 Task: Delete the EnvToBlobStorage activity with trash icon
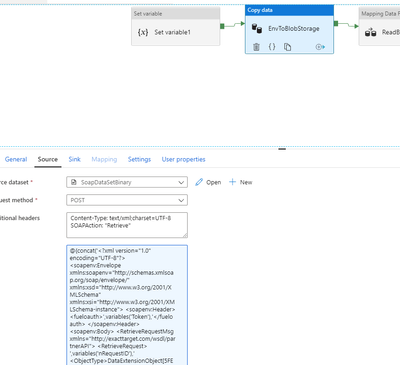click(x=256, y=47)
